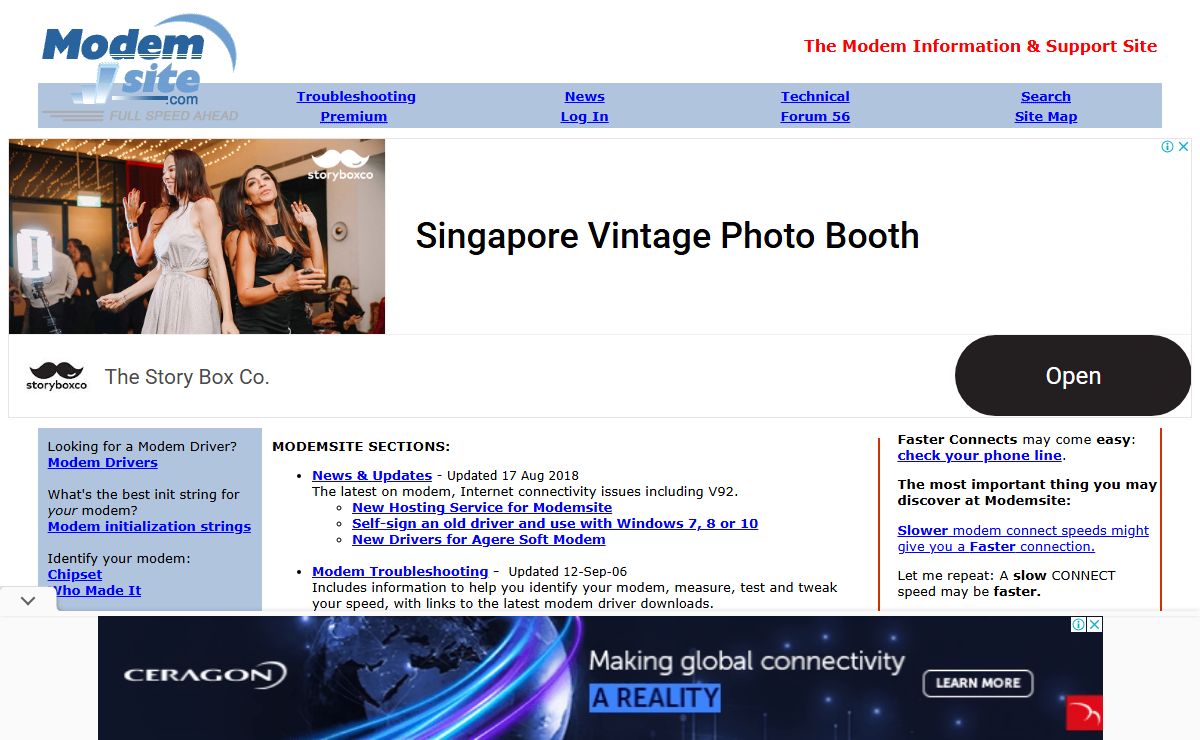Viewport: 1200px width, 740px height.
Task: Open the Troubleshooting navigation link
Action: tap(356, 97)
